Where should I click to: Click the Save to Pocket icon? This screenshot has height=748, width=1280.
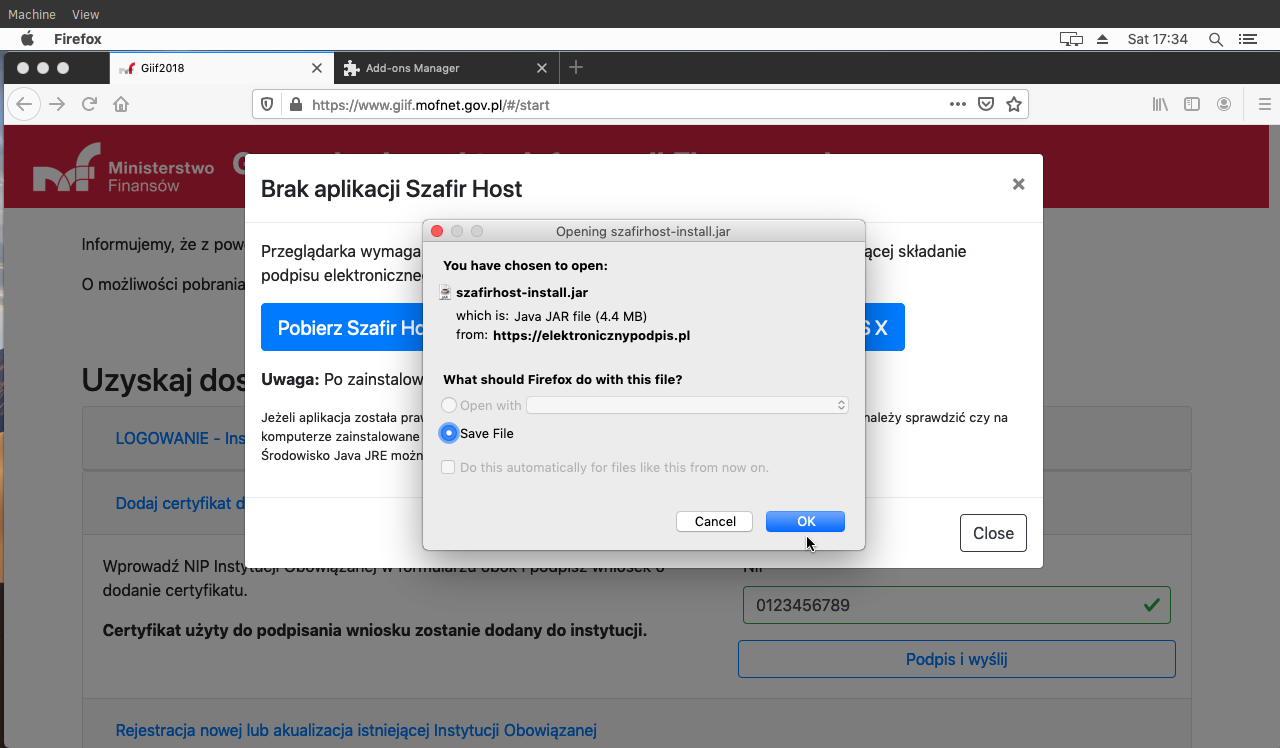(985, 104)
